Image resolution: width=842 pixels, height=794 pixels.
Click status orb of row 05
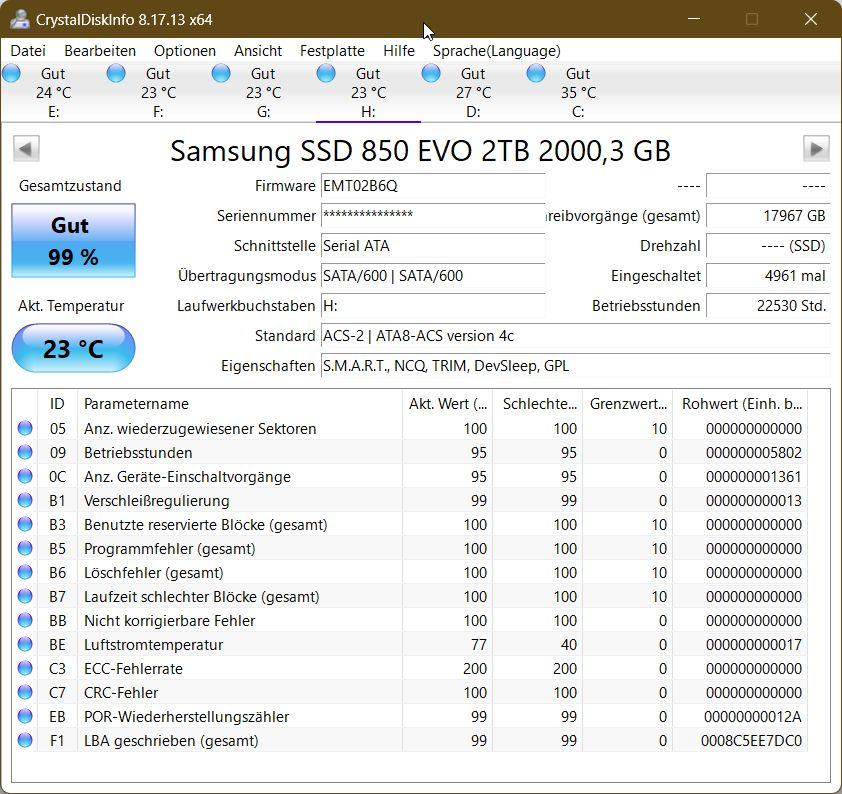click(x=25, y=428)
